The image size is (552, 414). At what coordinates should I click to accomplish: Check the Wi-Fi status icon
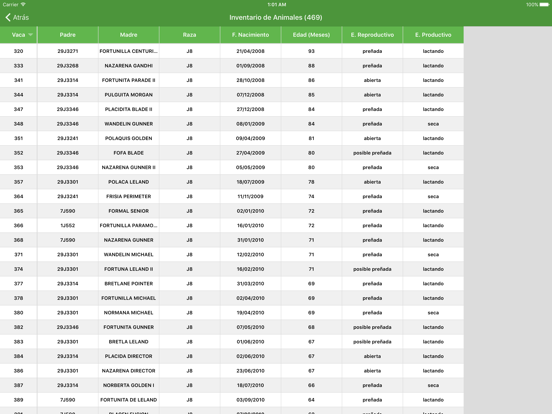pyautogui.click(x=23, y=5)
